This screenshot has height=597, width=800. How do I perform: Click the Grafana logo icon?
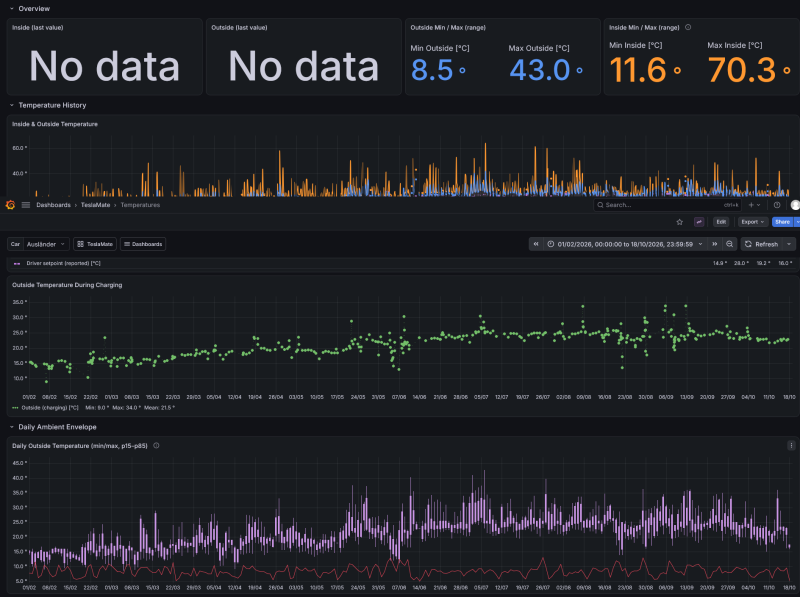pos(10,205)
